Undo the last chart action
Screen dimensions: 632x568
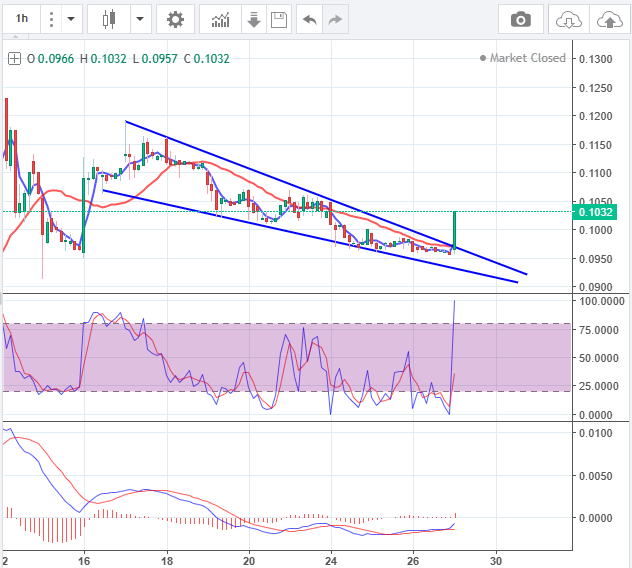click(310, 19)
